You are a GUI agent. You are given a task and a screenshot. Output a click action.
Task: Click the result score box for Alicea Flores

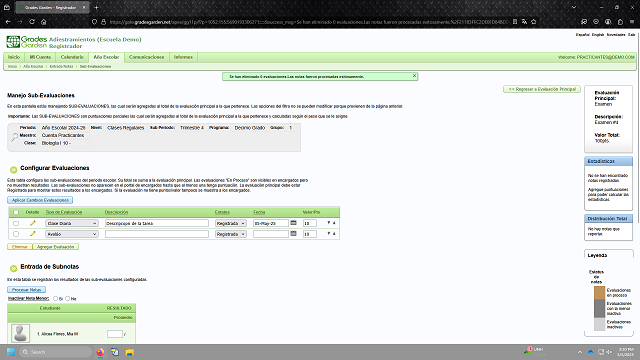(x=115, y=334)
